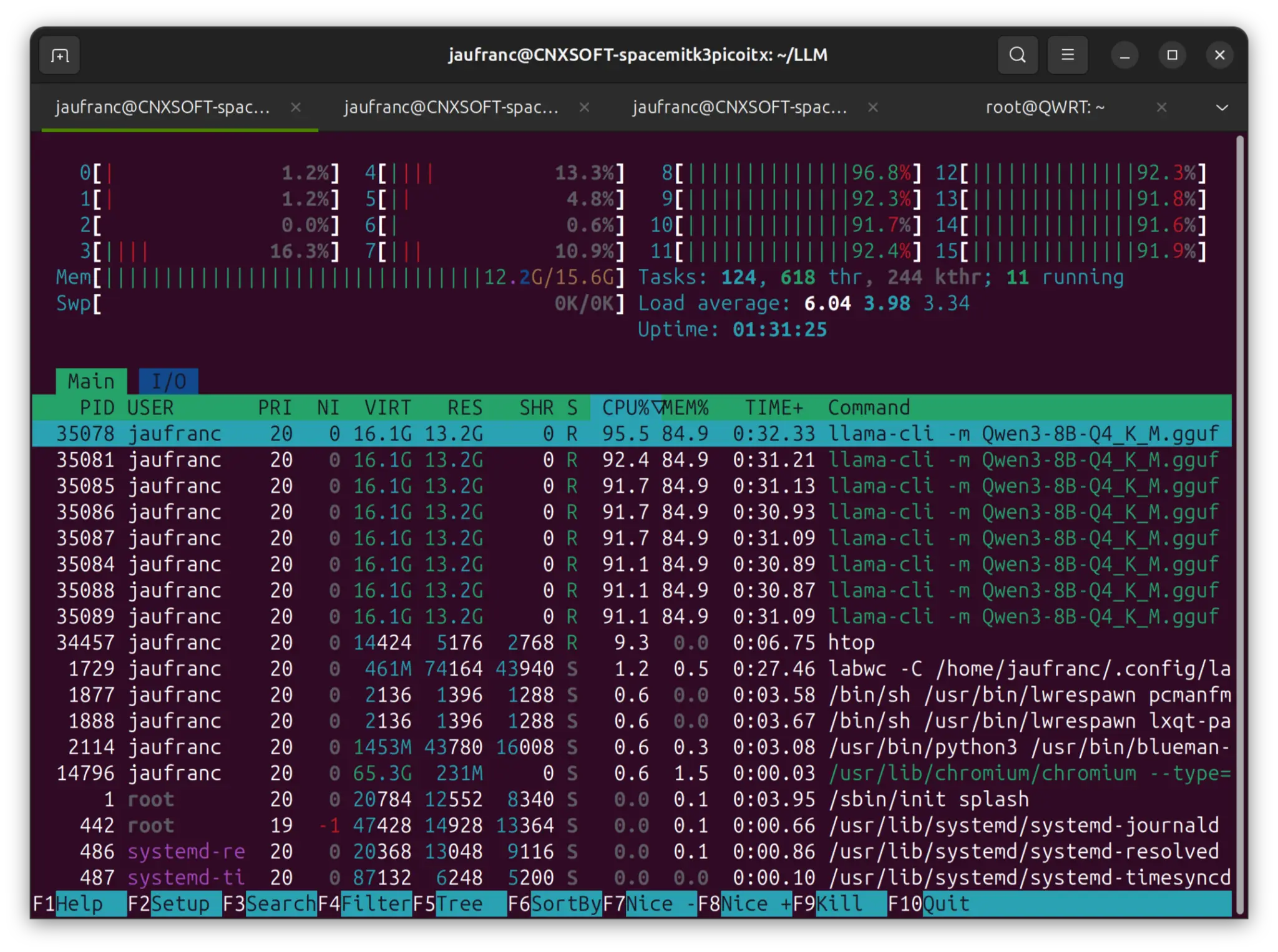Select the systemd-resolved row 486
1278x952 pixels.
pos(632,852)
